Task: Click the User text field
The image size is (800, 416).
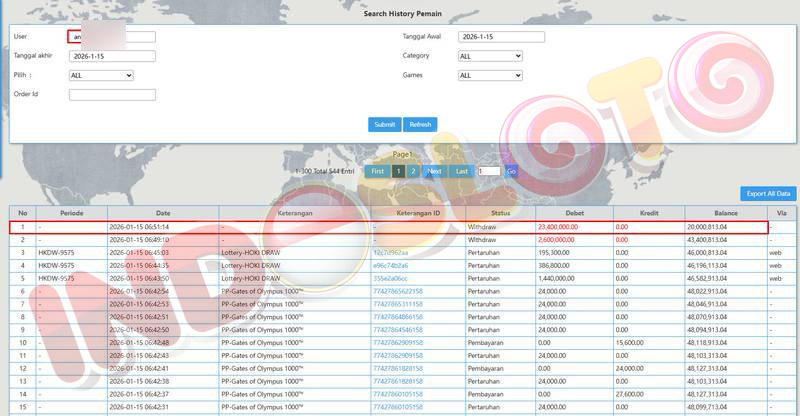Action: [x=112, y=37]
